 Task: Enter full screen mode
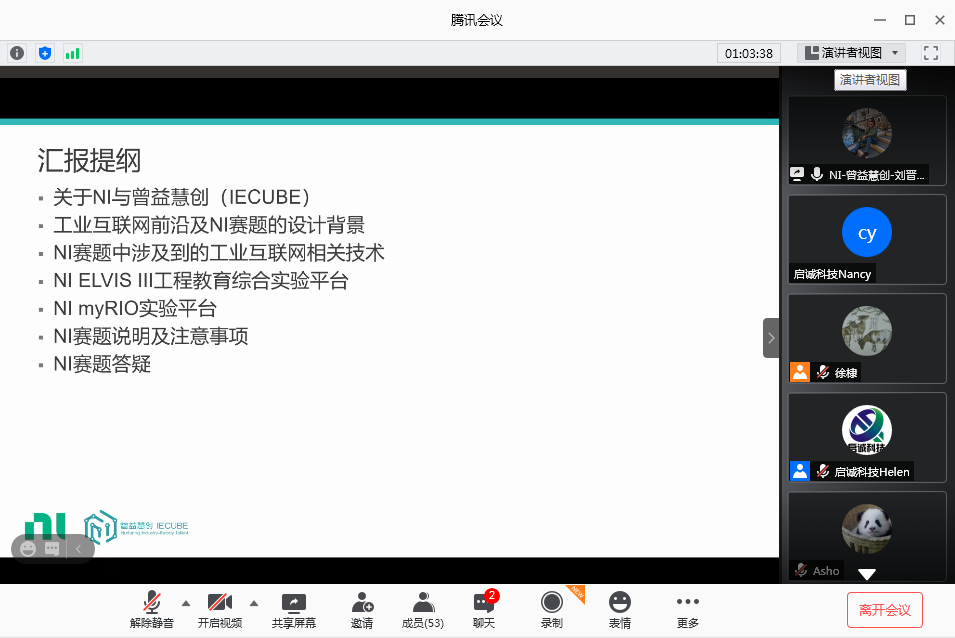coord(930,53)
